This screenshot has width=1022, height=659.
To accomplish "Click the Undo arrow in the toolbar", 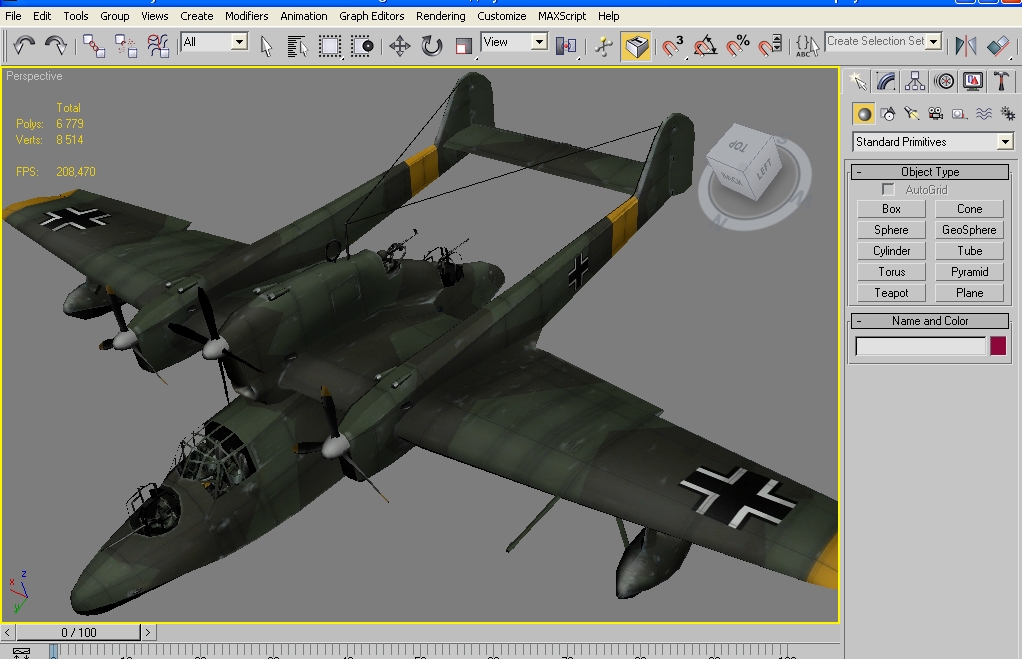I will tap(25, 45).
